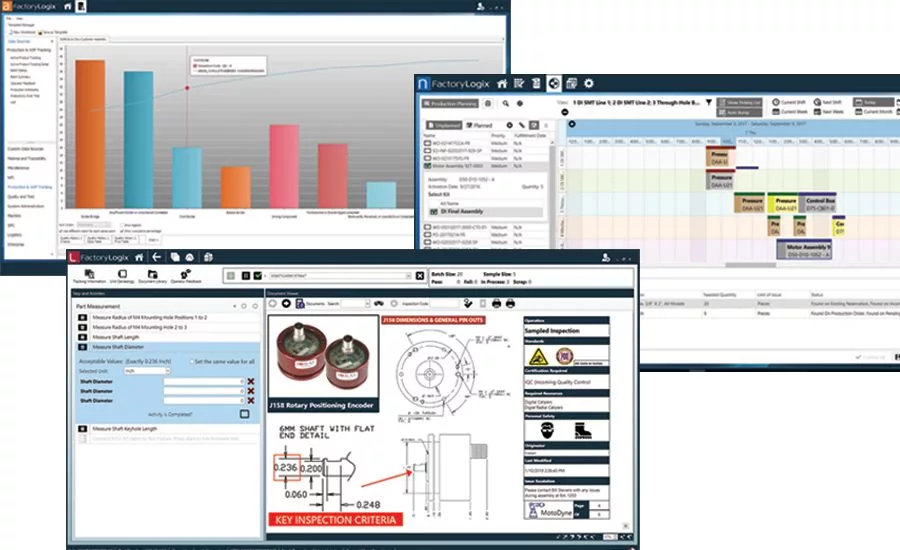Select Current Shift view

pyautogui.click(x=789, y=102)
